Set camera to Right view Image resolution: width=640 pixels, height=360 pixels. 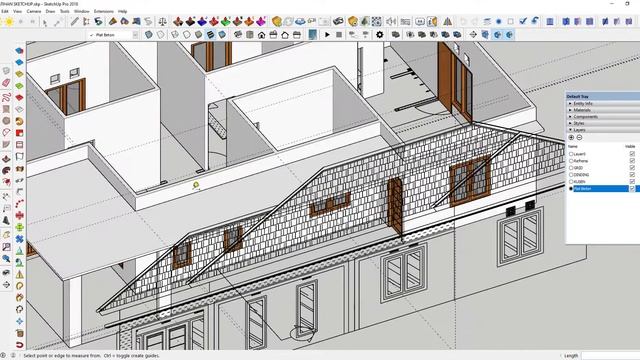[x=273, y=35]
